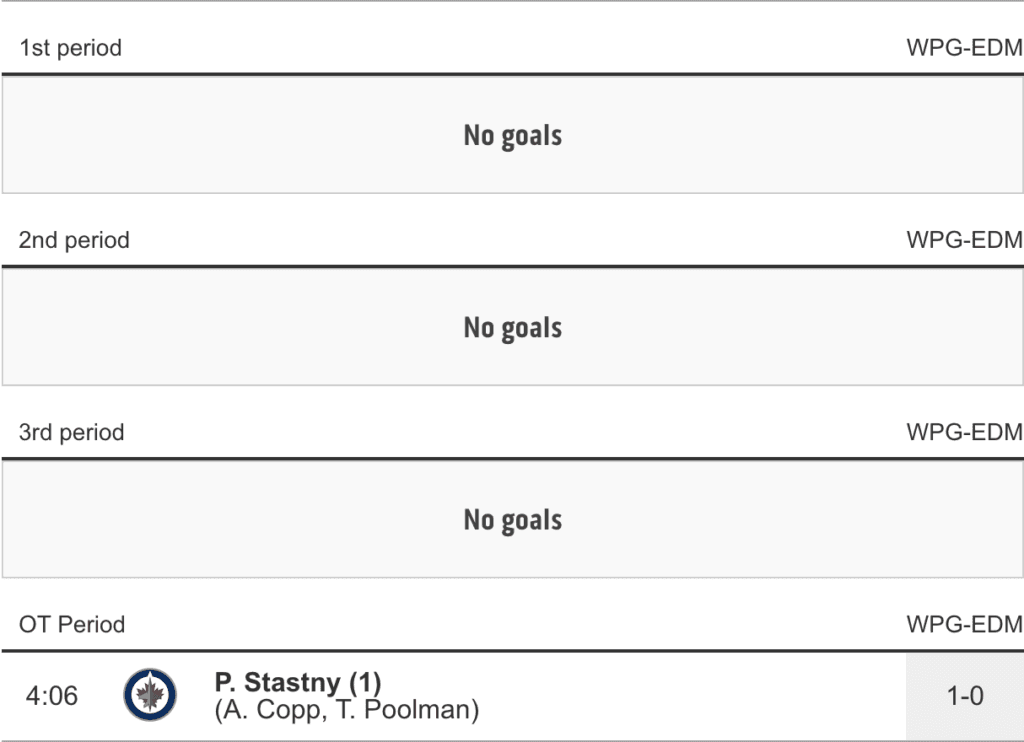Click the dark divider under OT Period heading
Screen dimensions: 1024x742
coord(512,651)
